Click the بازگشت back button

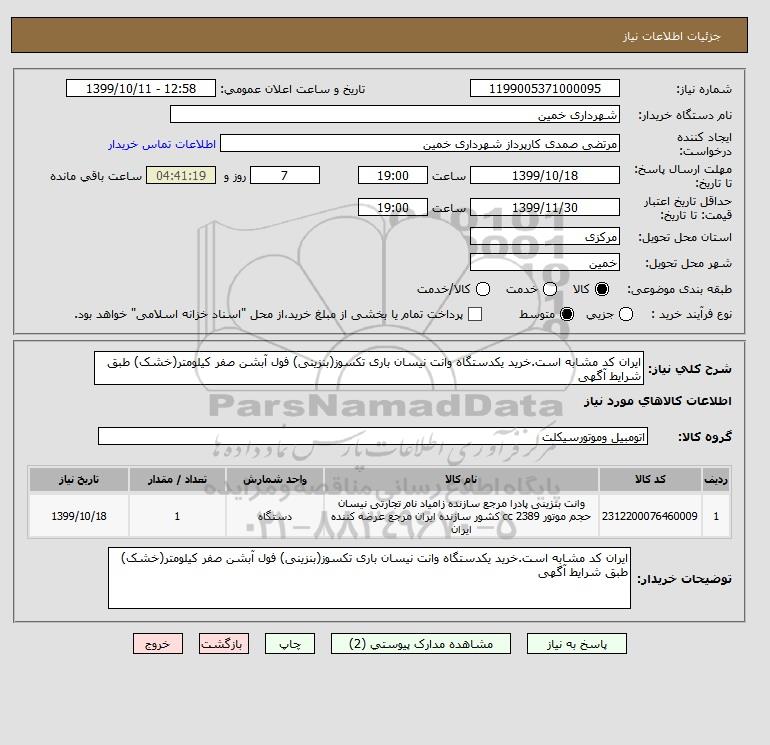pyautogui.click(x=224, y=644)
